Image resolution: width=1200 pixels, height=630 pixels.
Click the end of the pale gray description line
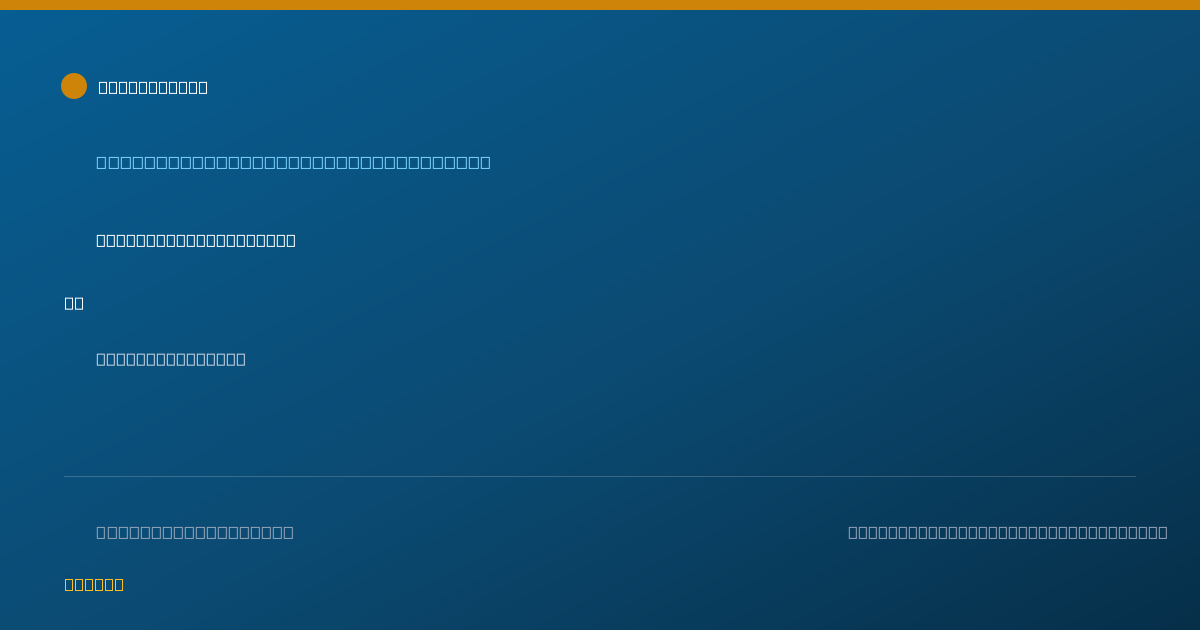tap(240, 359)
